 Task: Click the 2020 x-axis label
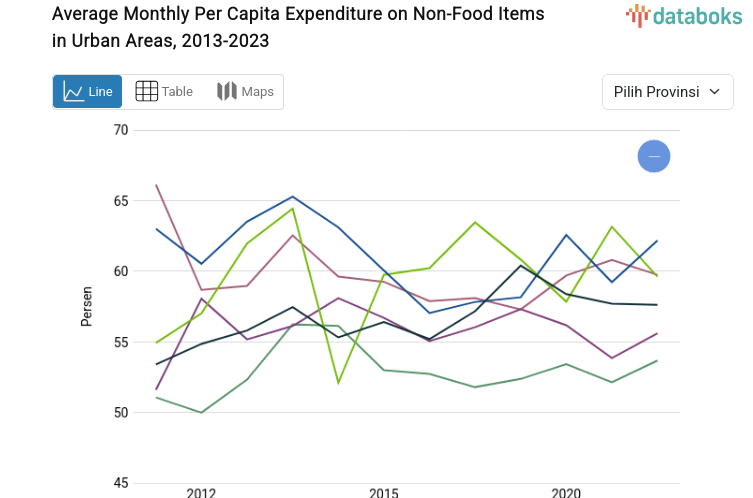(x=566, y=492)
